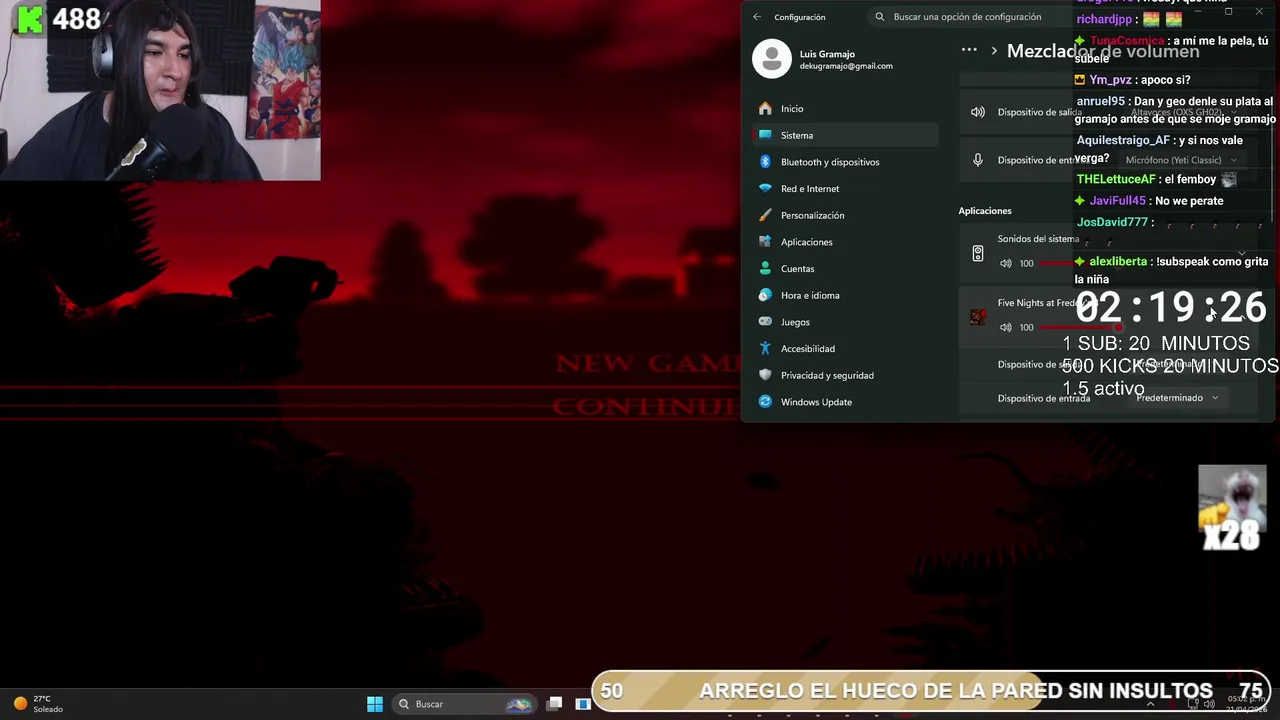Click NEW GAME in the game menu

coord(648,363)
